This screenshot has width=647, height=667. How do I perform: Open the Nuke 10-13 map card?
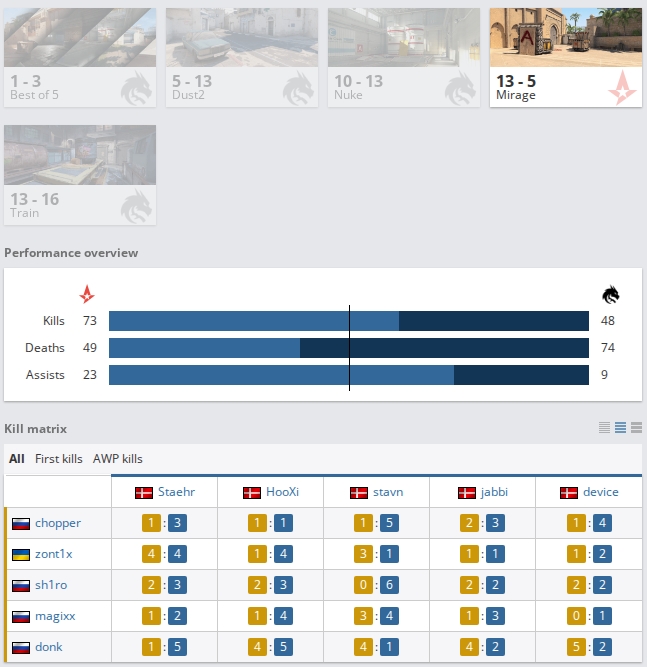point(404,57)
